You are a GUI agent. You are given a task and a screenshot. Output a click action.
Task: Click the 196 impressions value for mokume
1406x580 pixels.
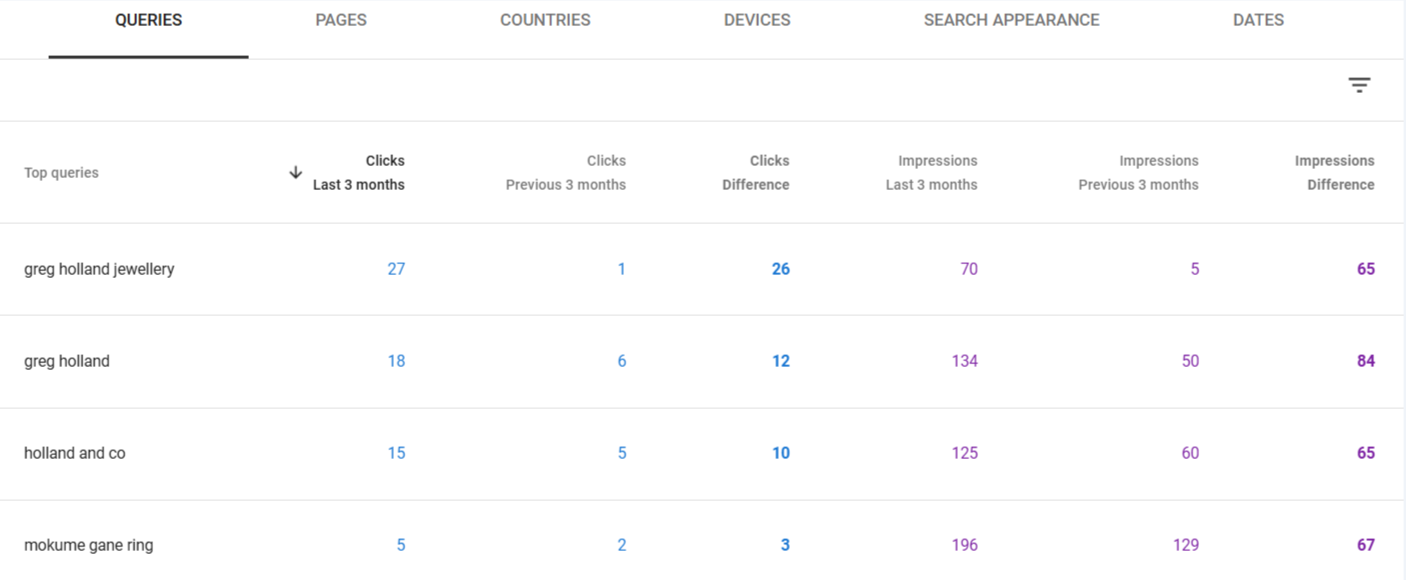[x=965, y=545]
